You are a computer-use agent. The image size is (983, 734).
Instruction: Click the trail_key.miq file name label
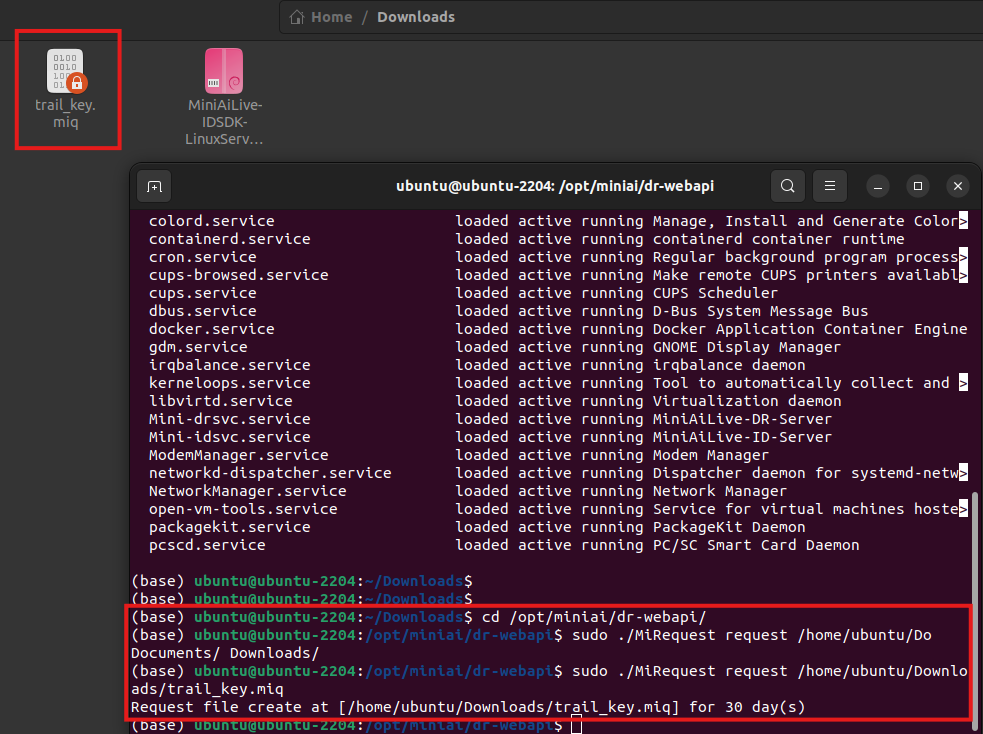pyautogui.click(x=66, y=113)
